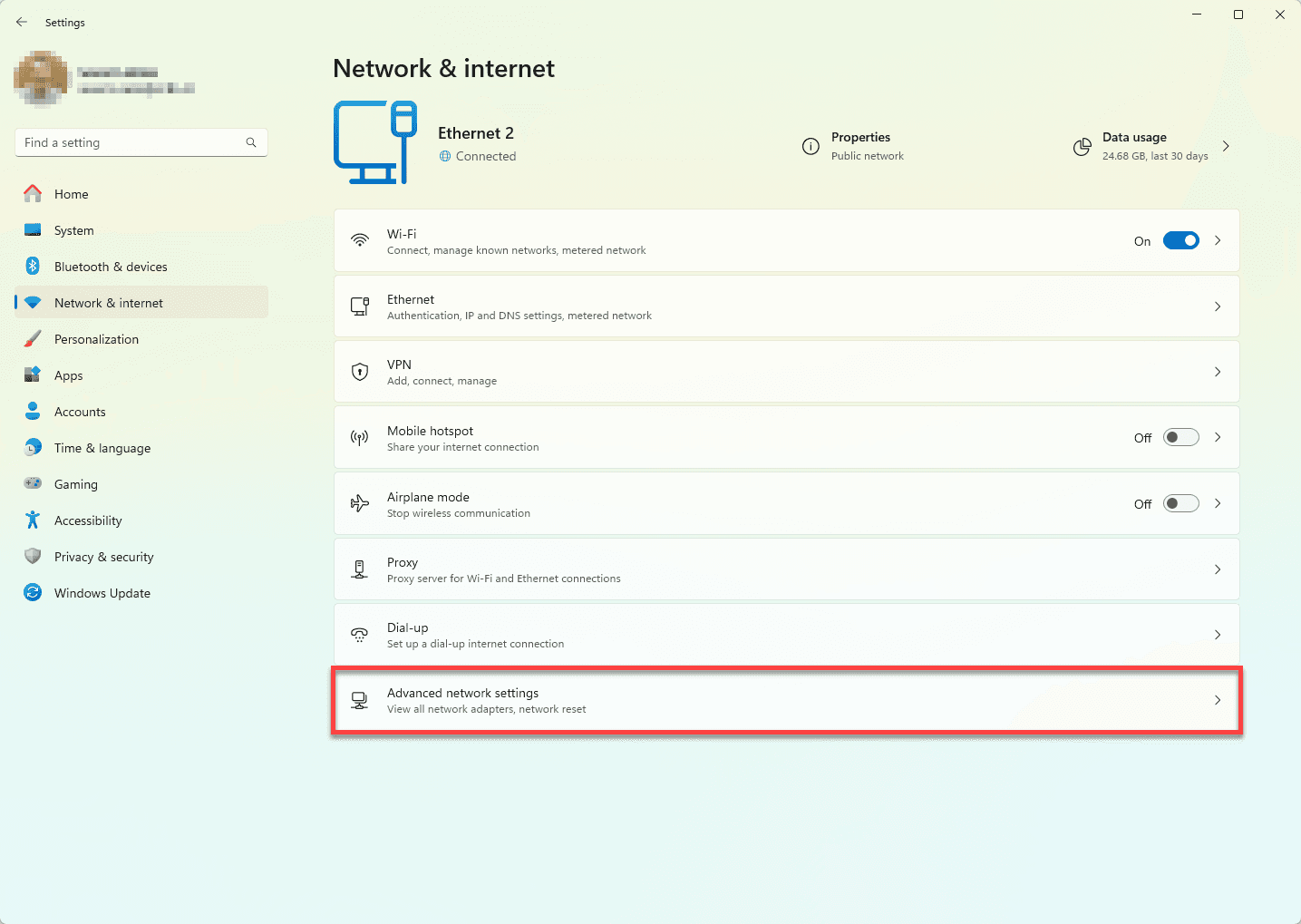Click the Wi-Fi signal icon in the list
1301x924 pixels.
[x=360, y=240]
